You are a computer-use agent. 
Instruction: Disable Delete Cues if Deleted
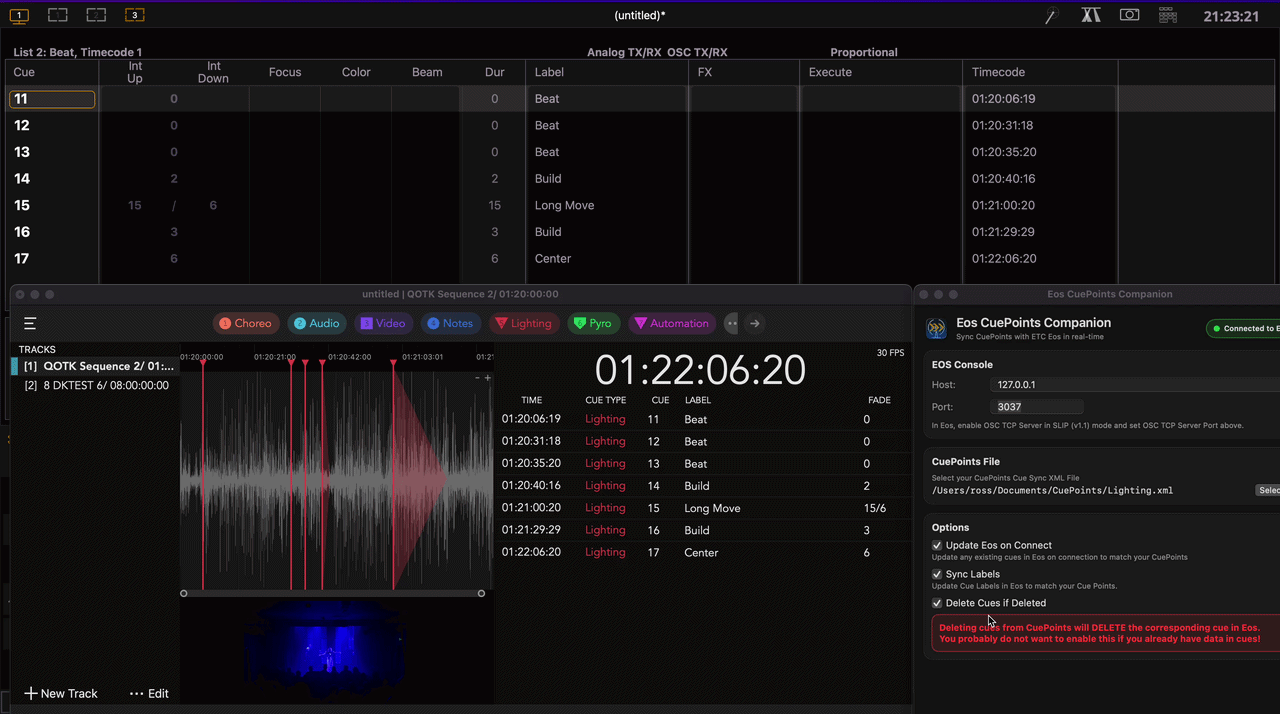[x=937, y=604]
